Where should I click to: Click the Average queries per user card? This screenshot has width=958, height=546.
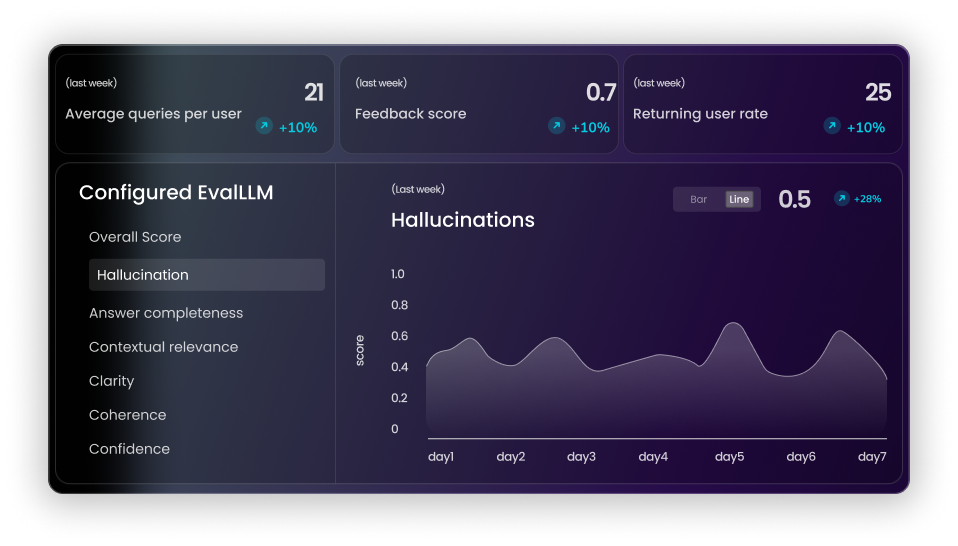click(194, 104)
